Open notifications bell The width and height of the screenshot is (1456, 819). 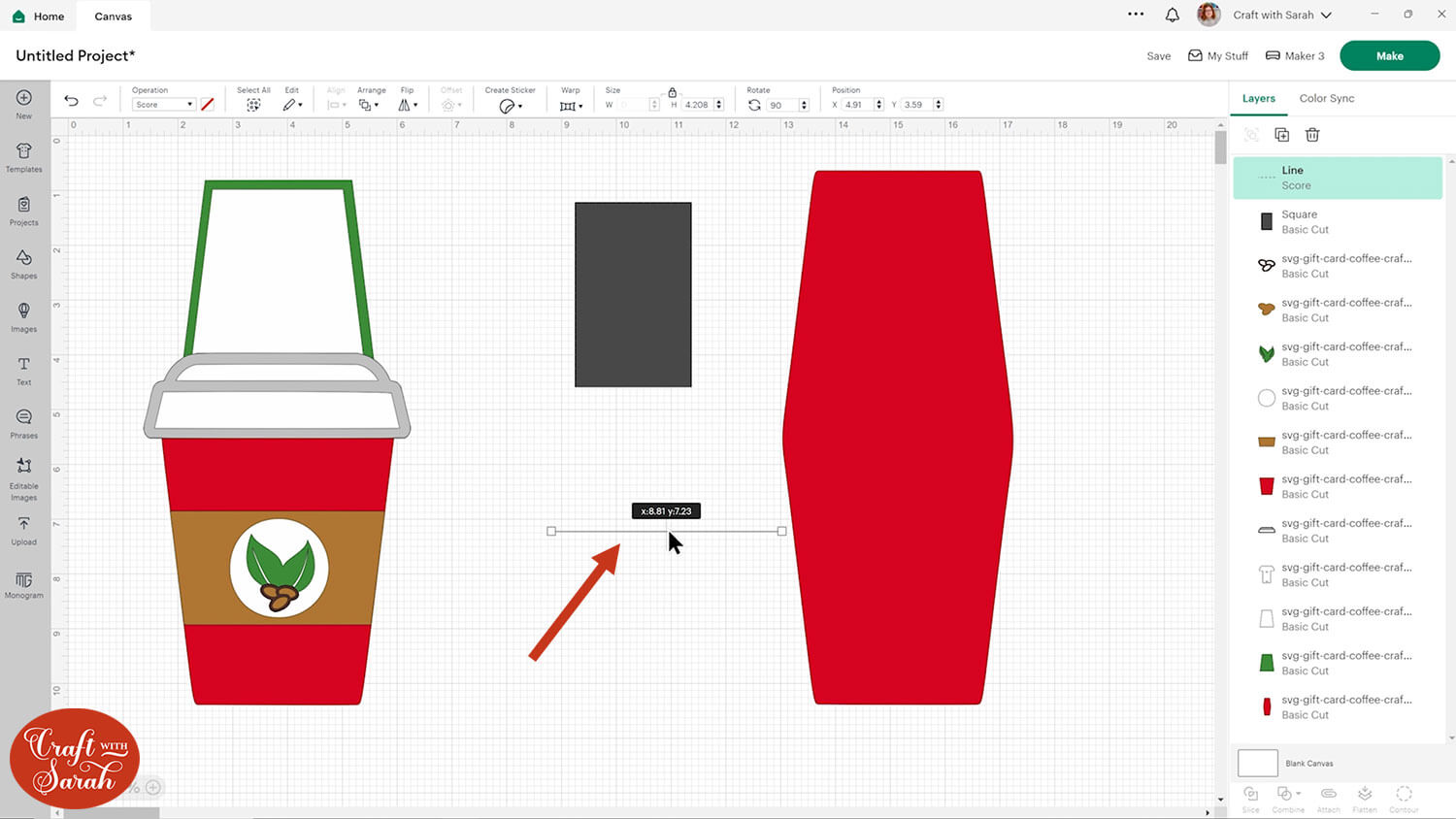(x=1172, y=15)
